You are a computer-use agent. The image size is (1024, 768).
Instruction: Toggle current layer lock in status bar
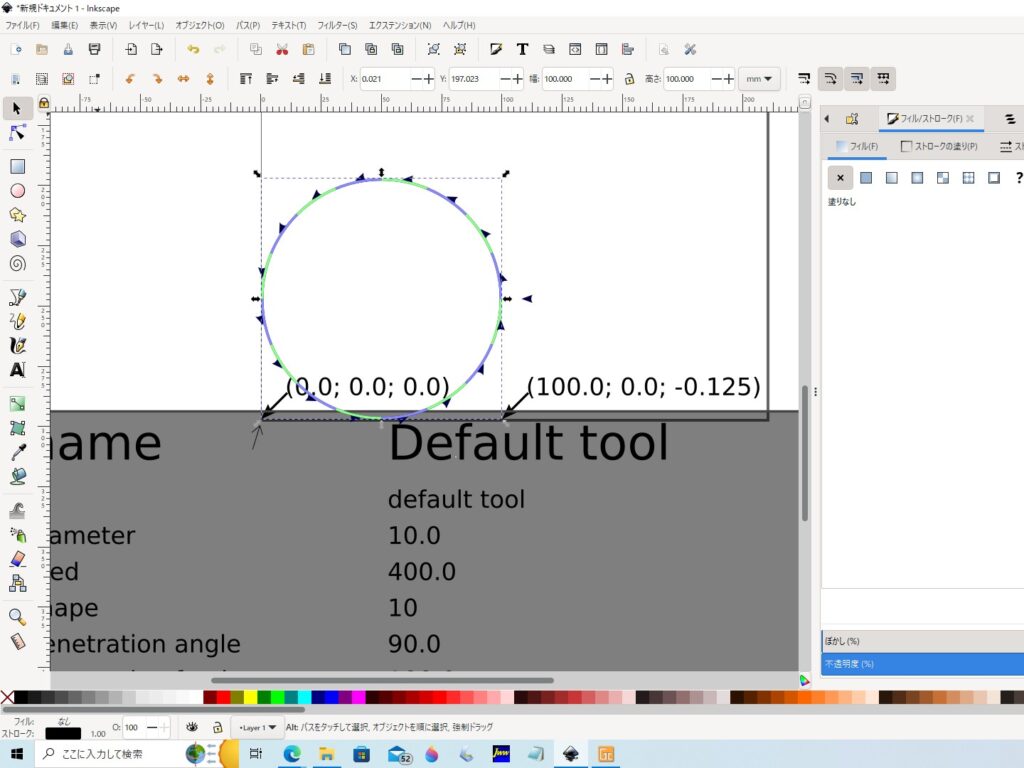pos(217,727)
